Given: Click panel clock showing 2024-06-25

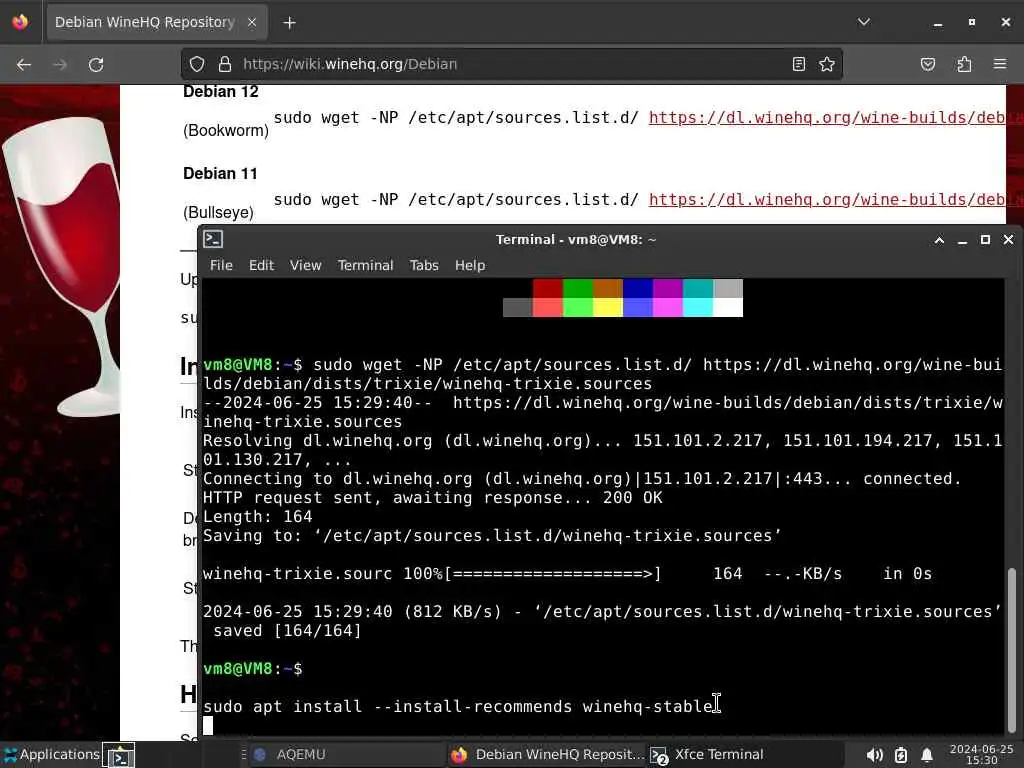Looking at the screenshot, I should [x=981, y=754].
